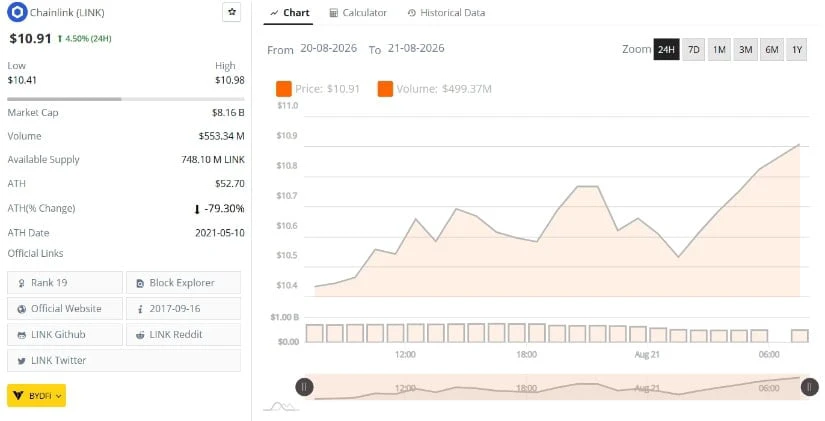This screenshot has width=825, height=421.
Task: Open the LINK Github link
Action: [65, 334]
